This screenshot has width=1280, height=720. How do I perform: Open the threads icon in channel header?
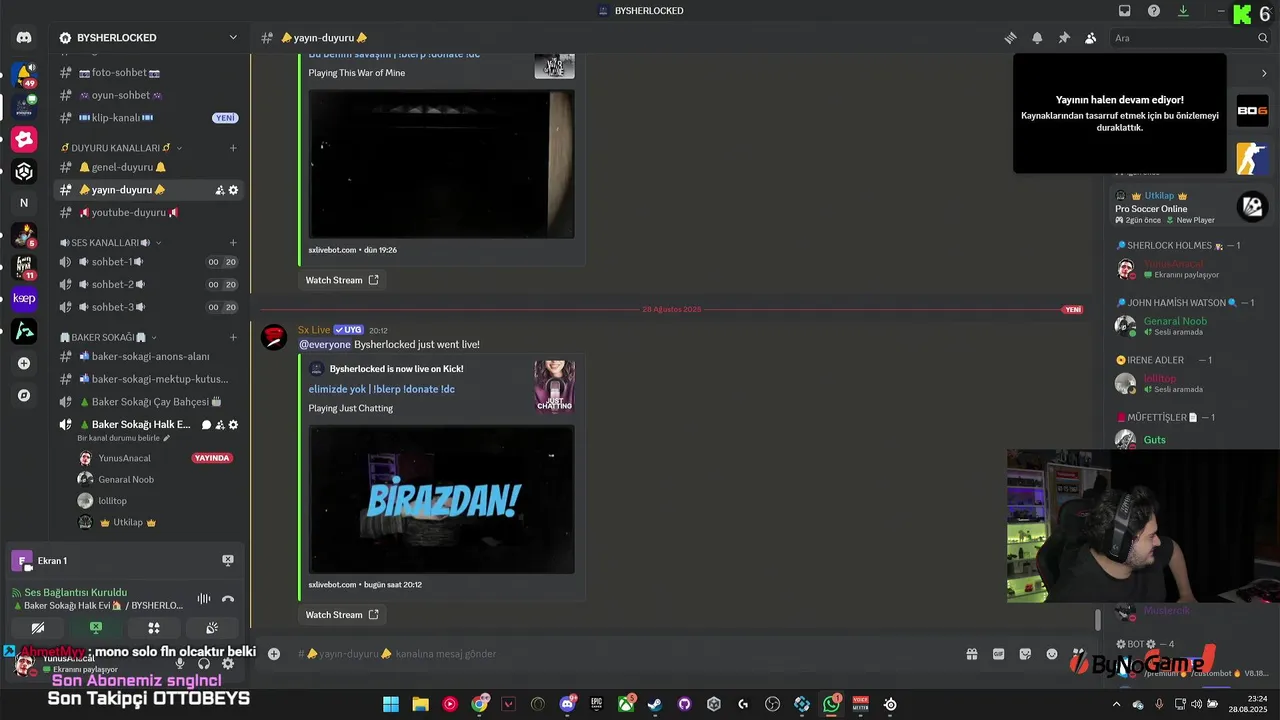(x=1011, y=38)
